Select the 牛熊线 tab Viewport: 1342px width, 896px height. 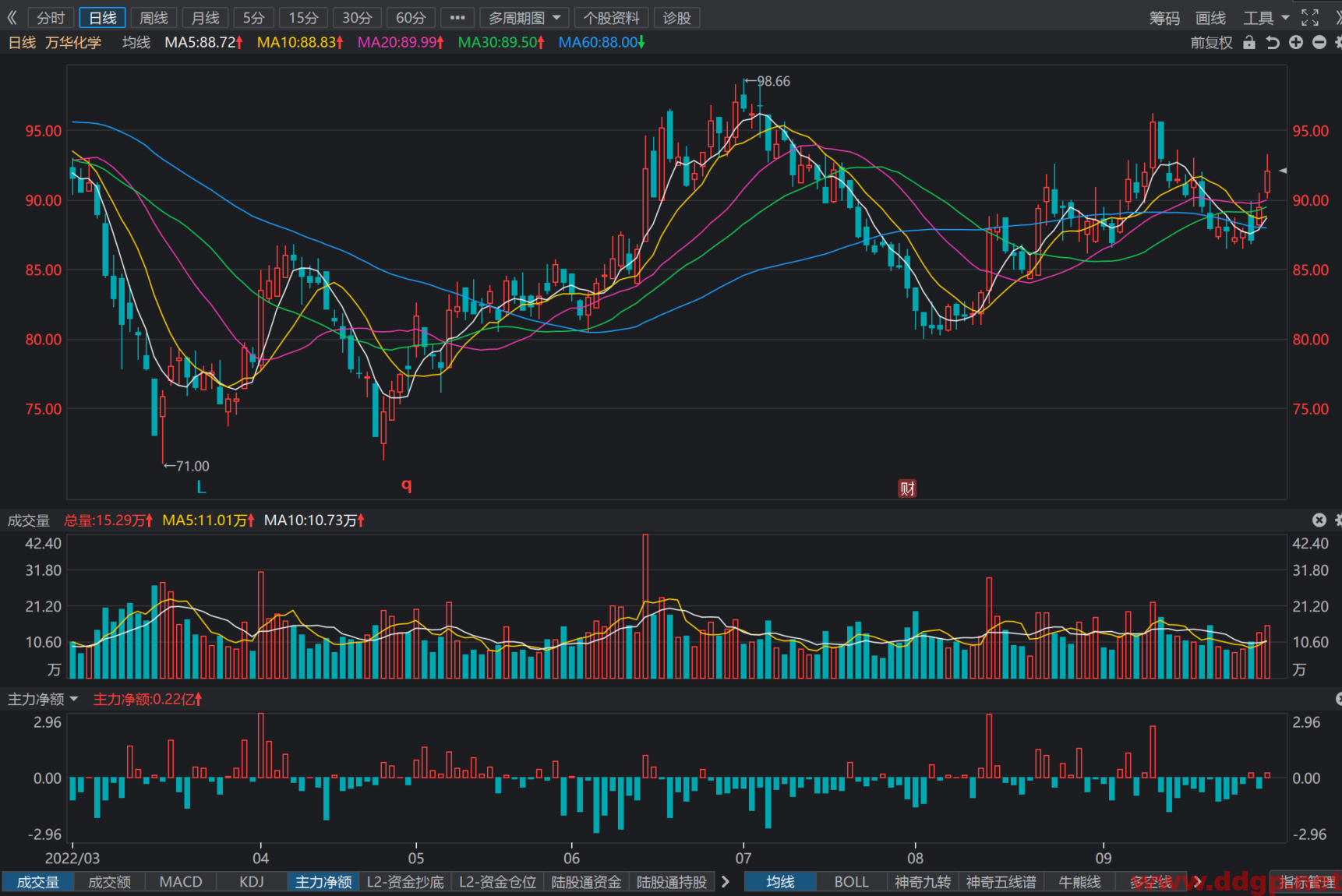[1079, 882]
